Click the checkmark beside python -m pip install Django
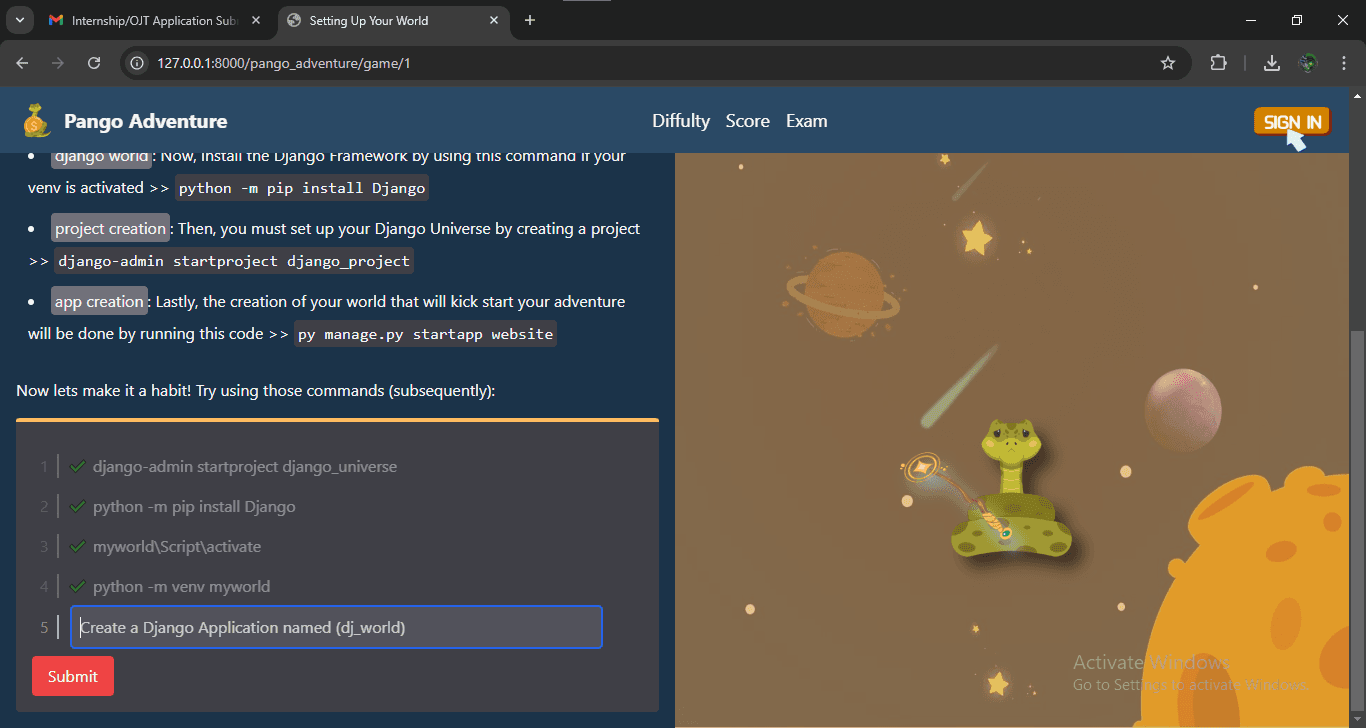 [x=78, y=506]
